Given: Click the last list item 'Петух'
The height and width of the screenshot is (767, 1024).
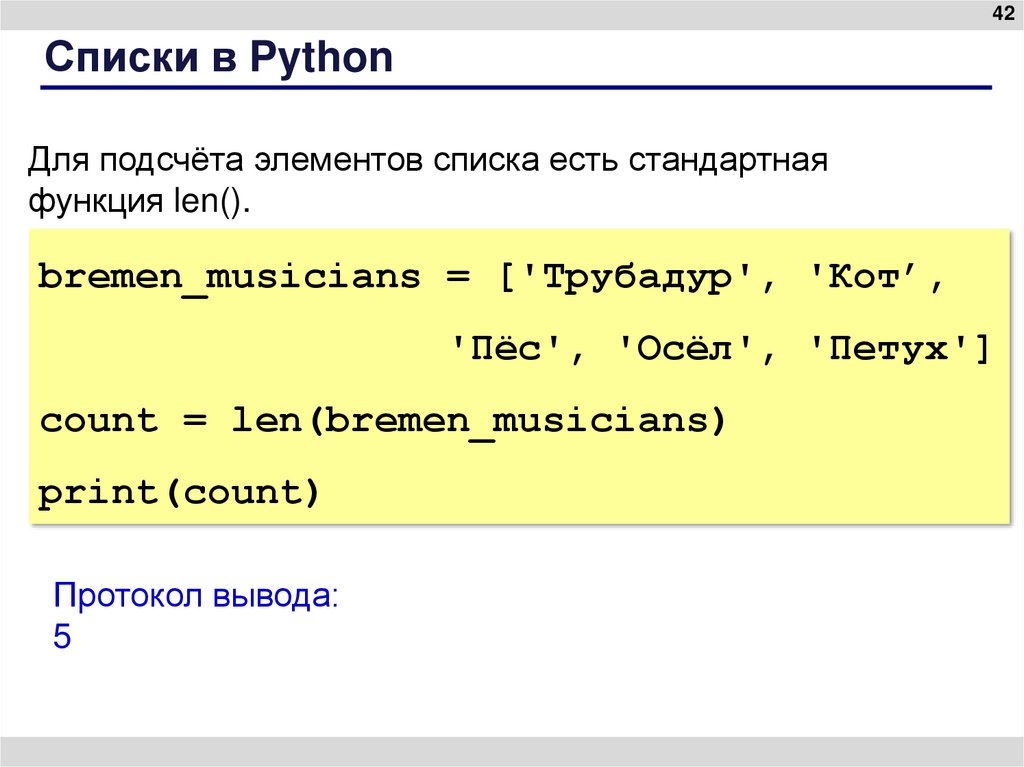Looking at the screenshot, I should point(887,349).
